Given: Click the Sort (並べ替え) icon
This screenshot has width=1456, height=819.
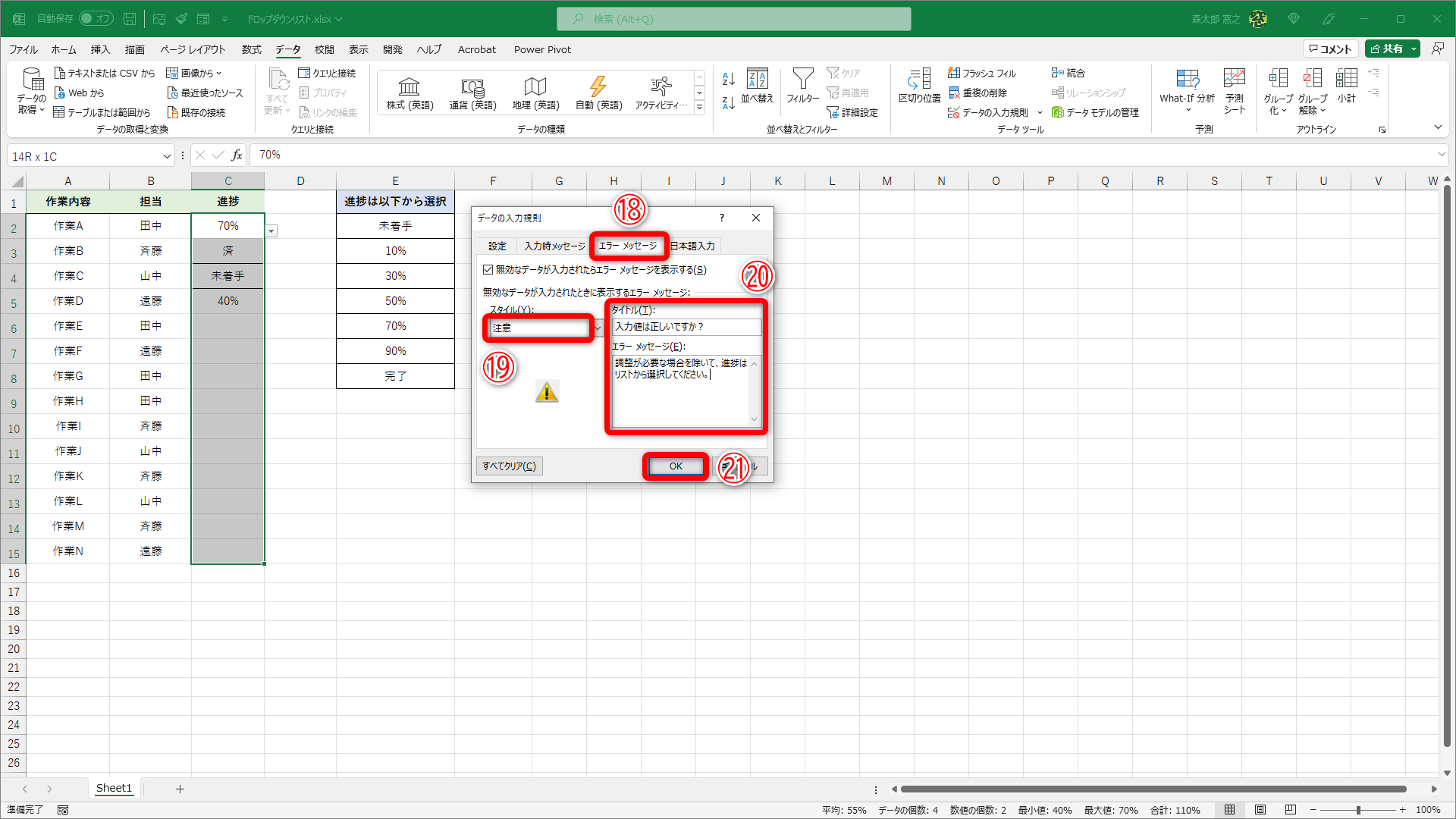Looking at the screenshot, I should [757, 79].
